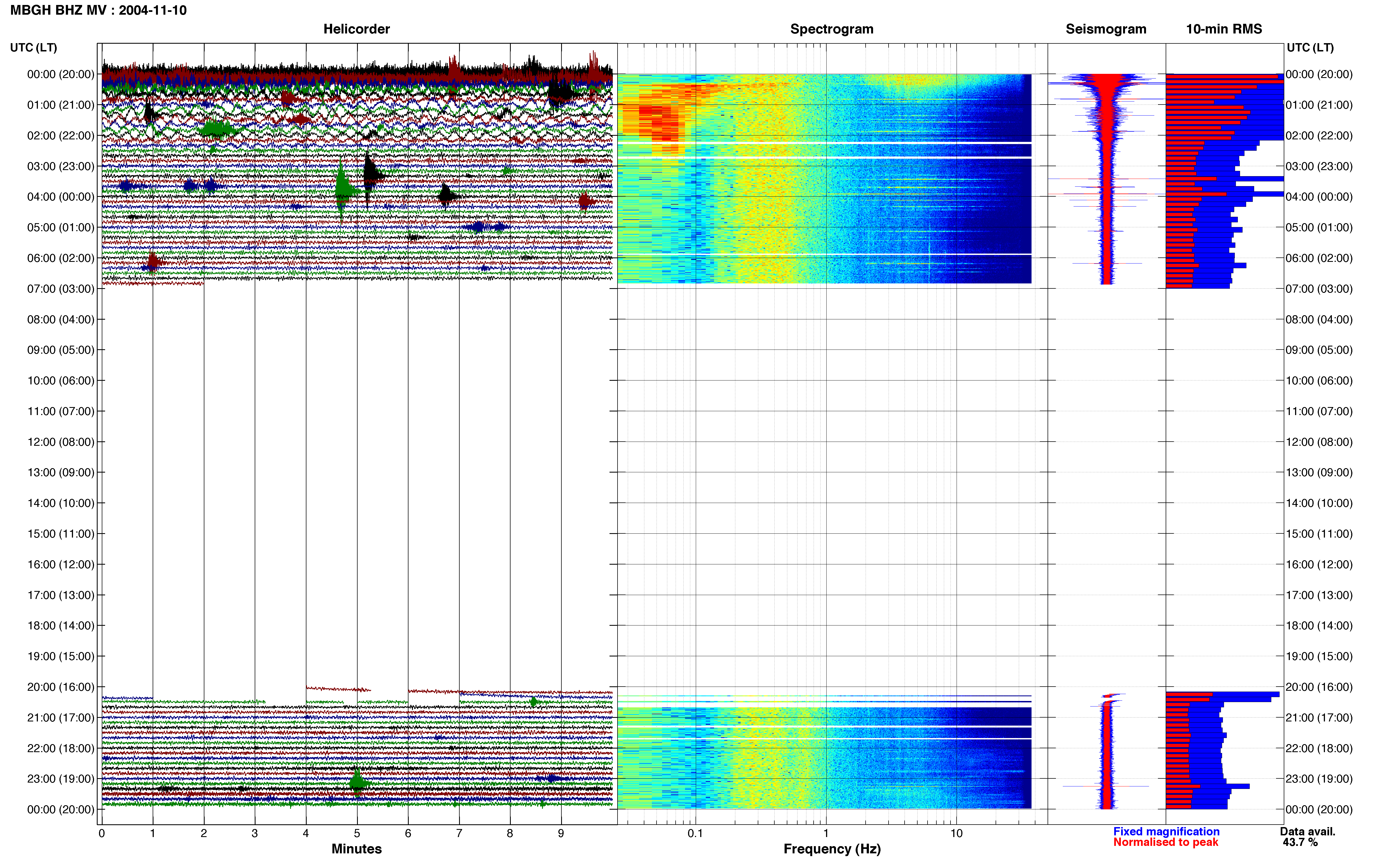Click "02:00 (22:00)" on the Helicorder time axis

pos(60,135)
